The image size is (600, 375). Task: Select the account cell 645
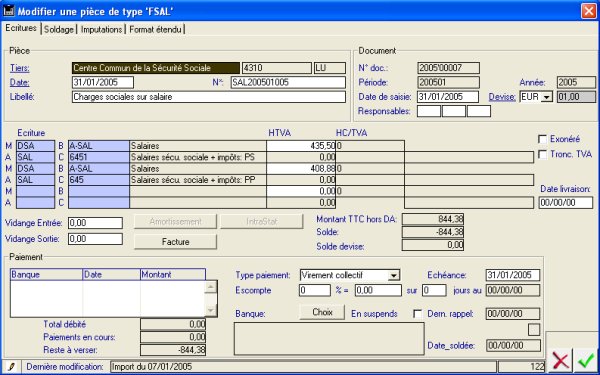click(99, 180)
